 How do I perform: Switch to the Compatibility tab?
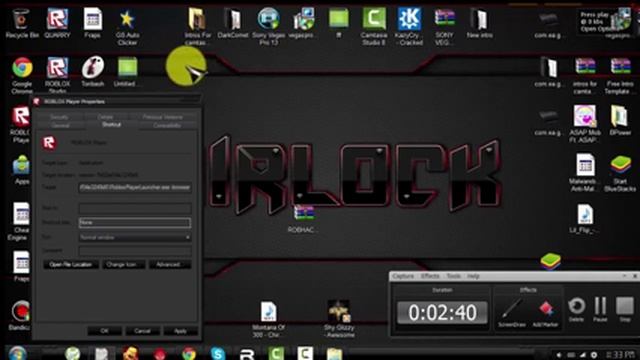click(x=167, y=126)
